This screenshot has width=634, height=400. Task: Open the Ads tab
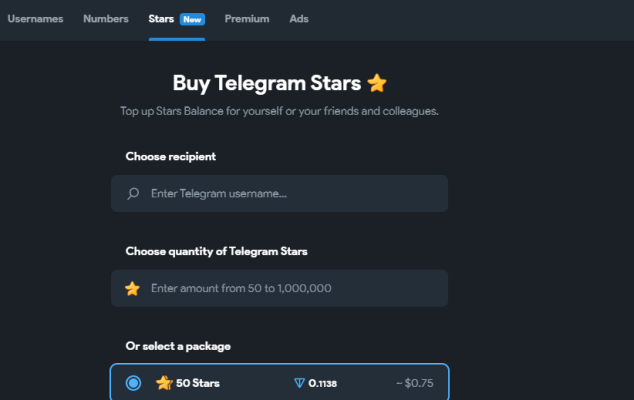point(299,19)
